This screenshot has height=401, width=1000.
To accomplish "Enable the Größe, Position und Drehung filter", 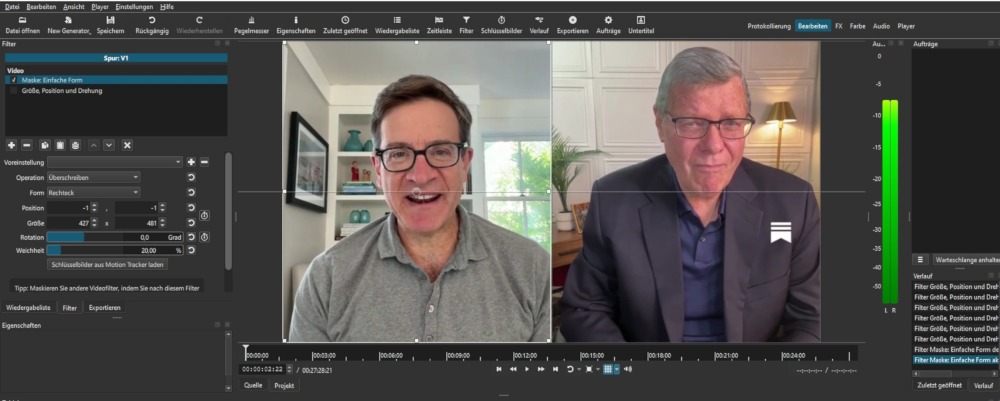I will coord(14,91).
